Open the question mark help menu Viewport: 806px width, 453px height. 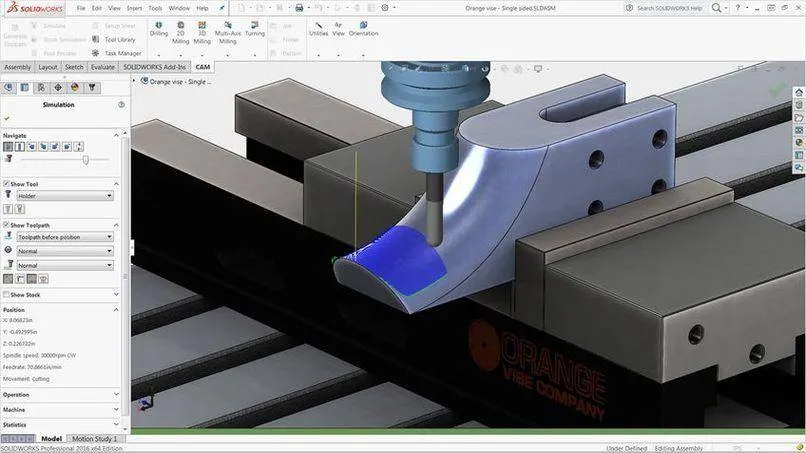(x=738, y=8)
